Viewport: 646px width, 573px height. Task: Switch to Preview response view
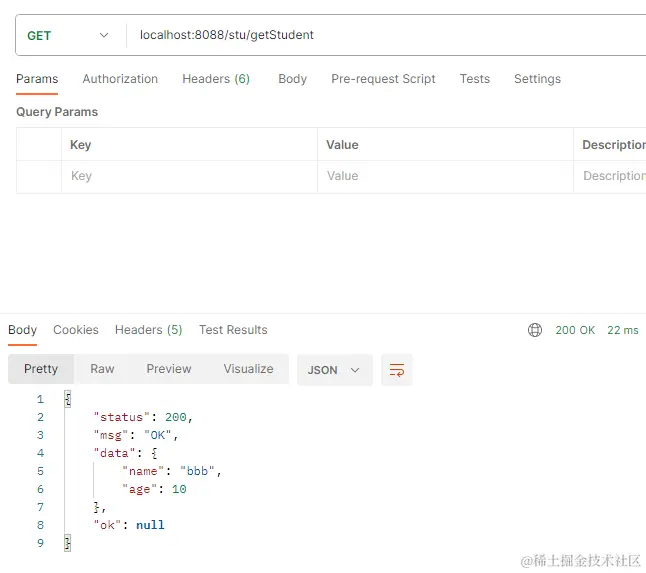(x=169, y=369)
